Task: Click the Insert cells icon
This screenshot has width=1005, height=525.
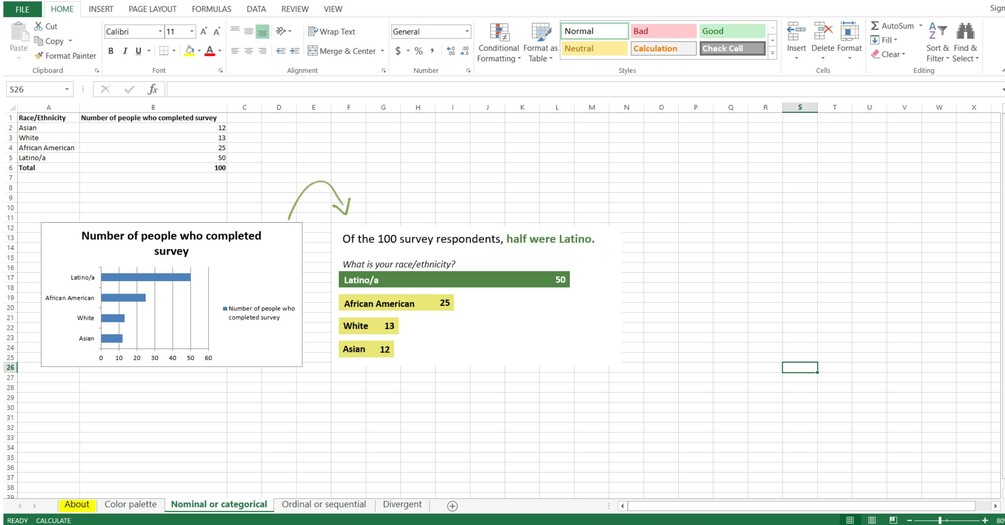Action: click(x=796, y=31)
